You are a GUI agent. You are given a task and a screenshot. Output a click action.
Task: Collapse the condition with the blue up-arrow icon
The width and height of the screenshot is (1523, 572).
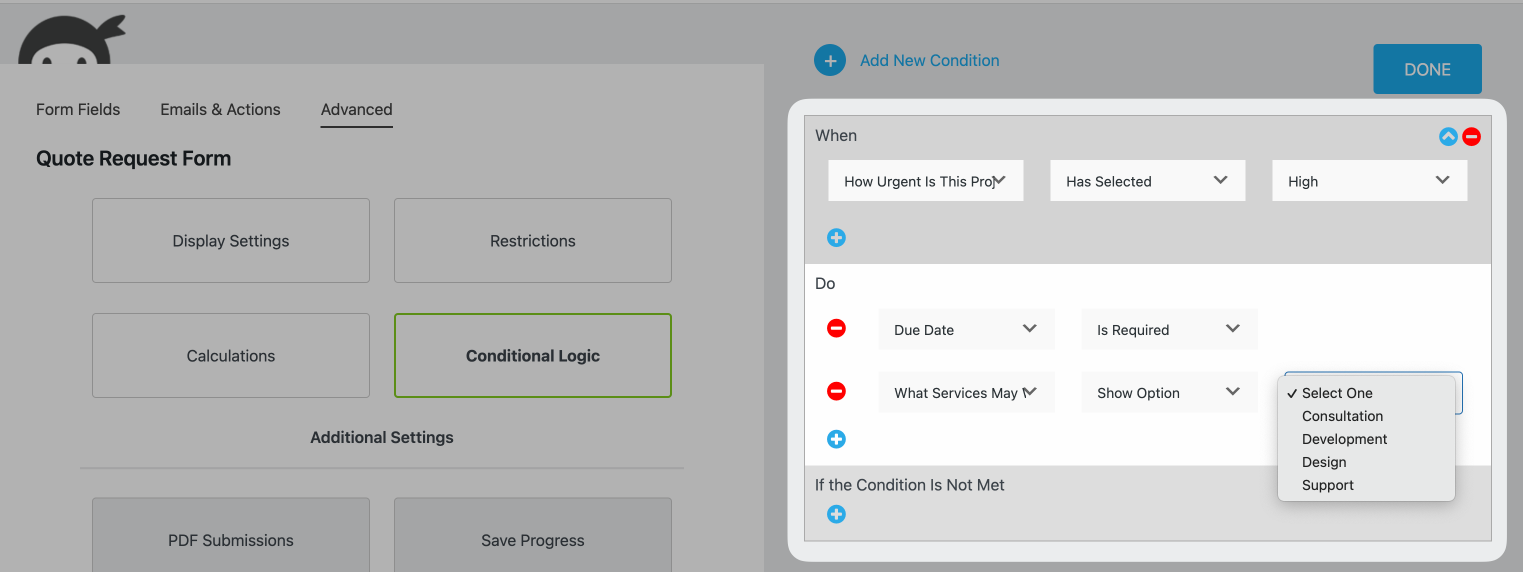pos(1447,137)
